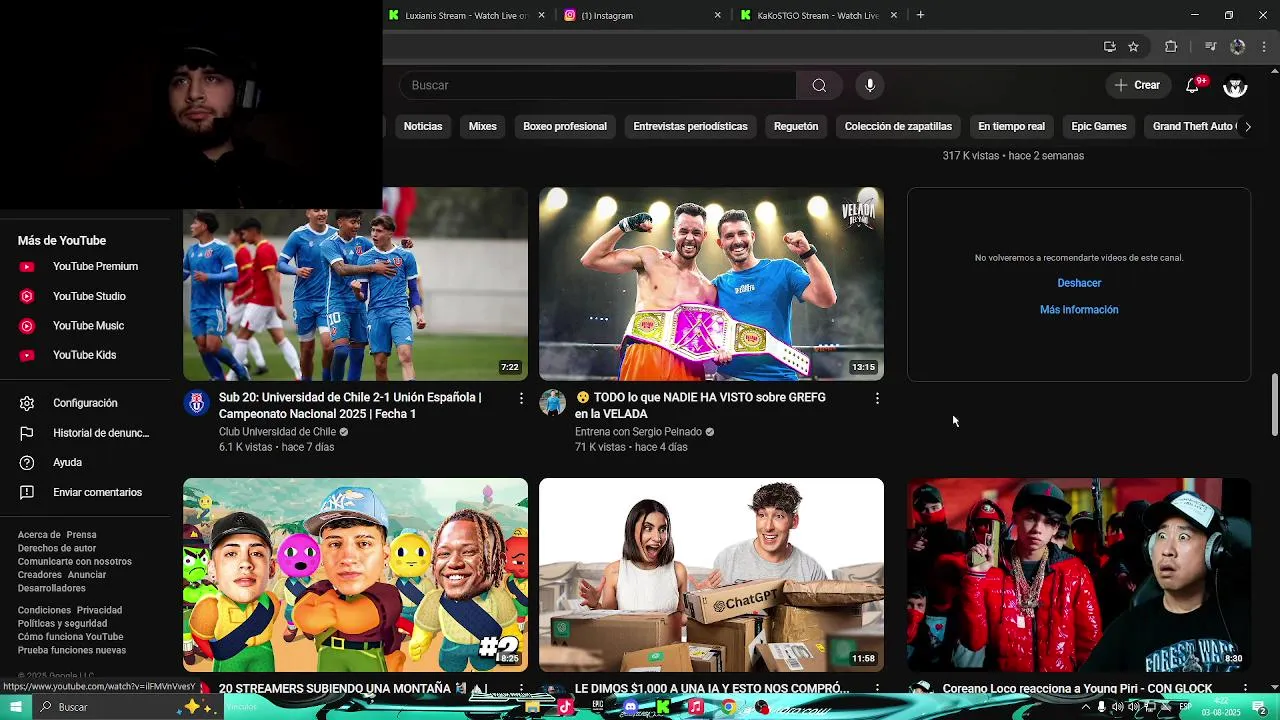The image size is (1280, 720).
Task: Select the Entrevistas periodísticas chip
Action: (690, 126)
